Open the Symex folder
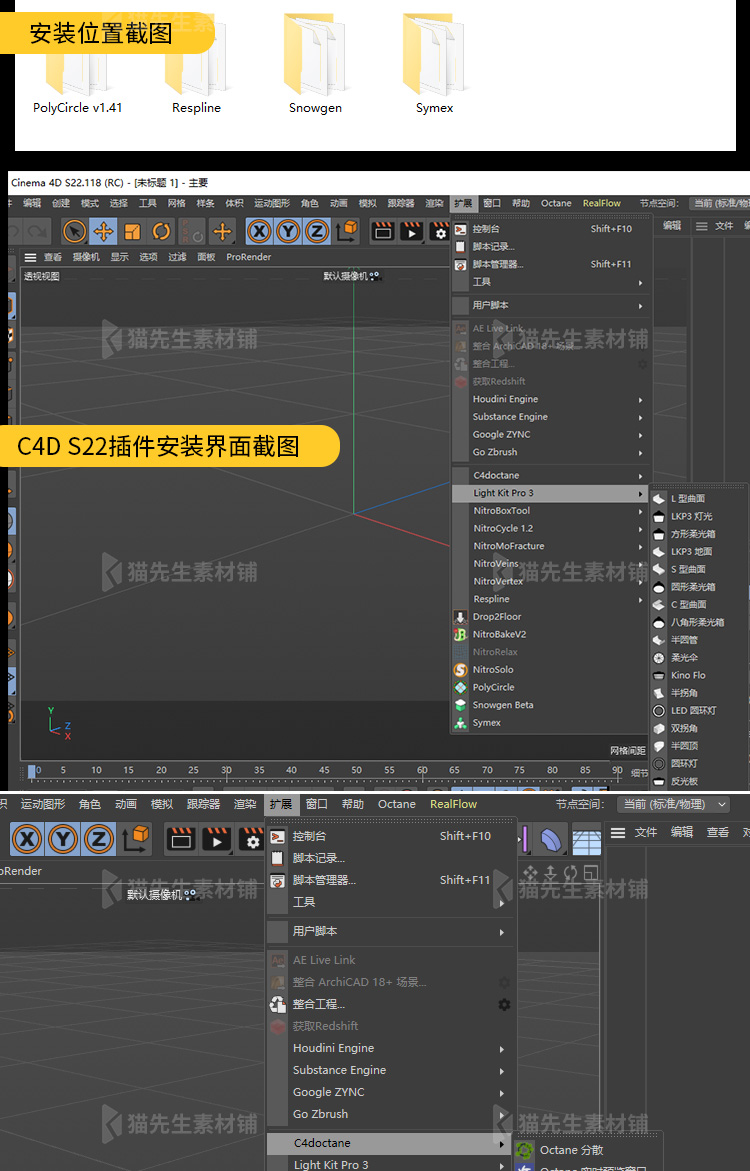 pos(434,66)
